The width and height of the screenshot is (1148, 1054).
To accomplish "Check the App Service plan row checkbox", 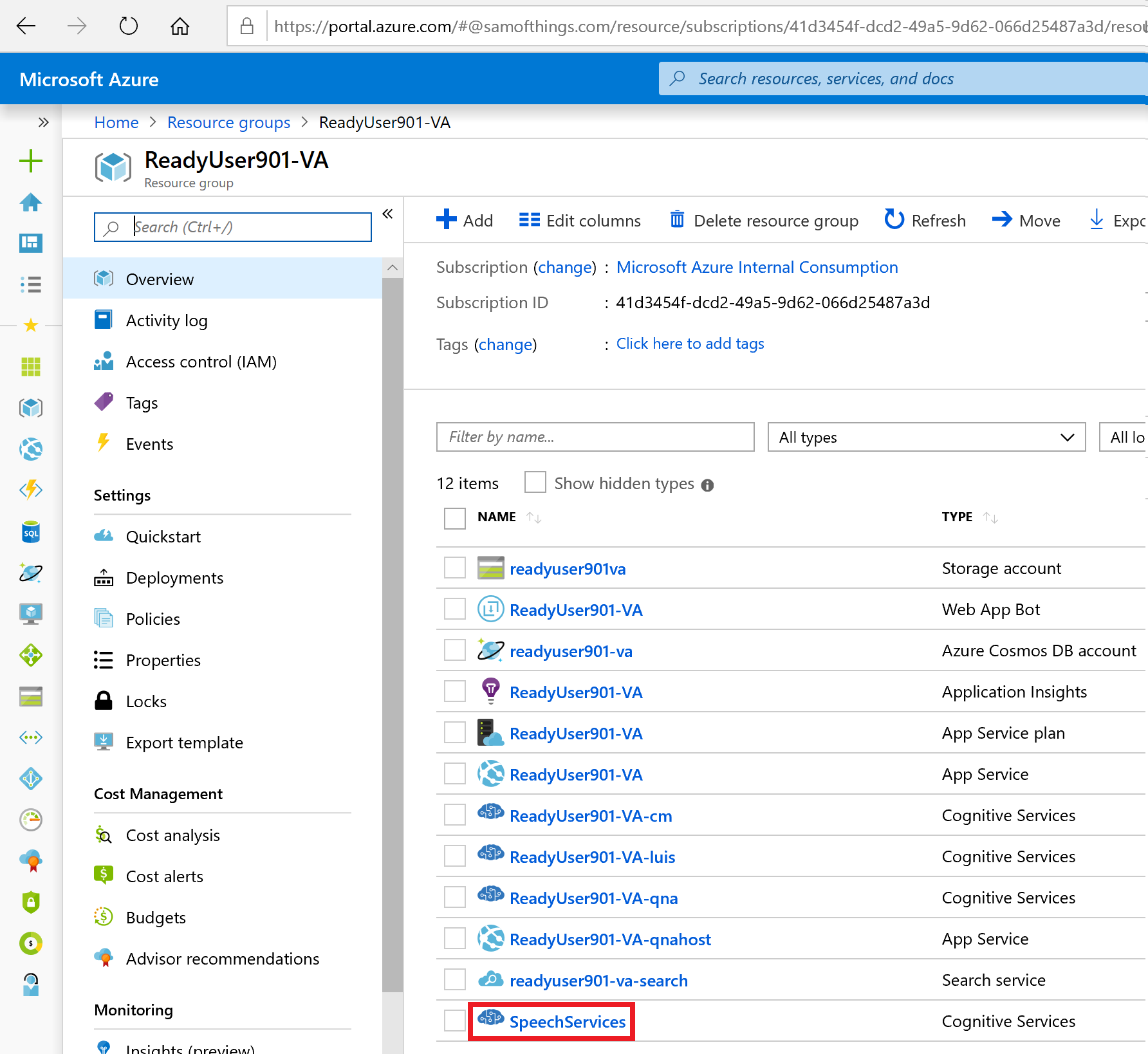I will 455,732.
